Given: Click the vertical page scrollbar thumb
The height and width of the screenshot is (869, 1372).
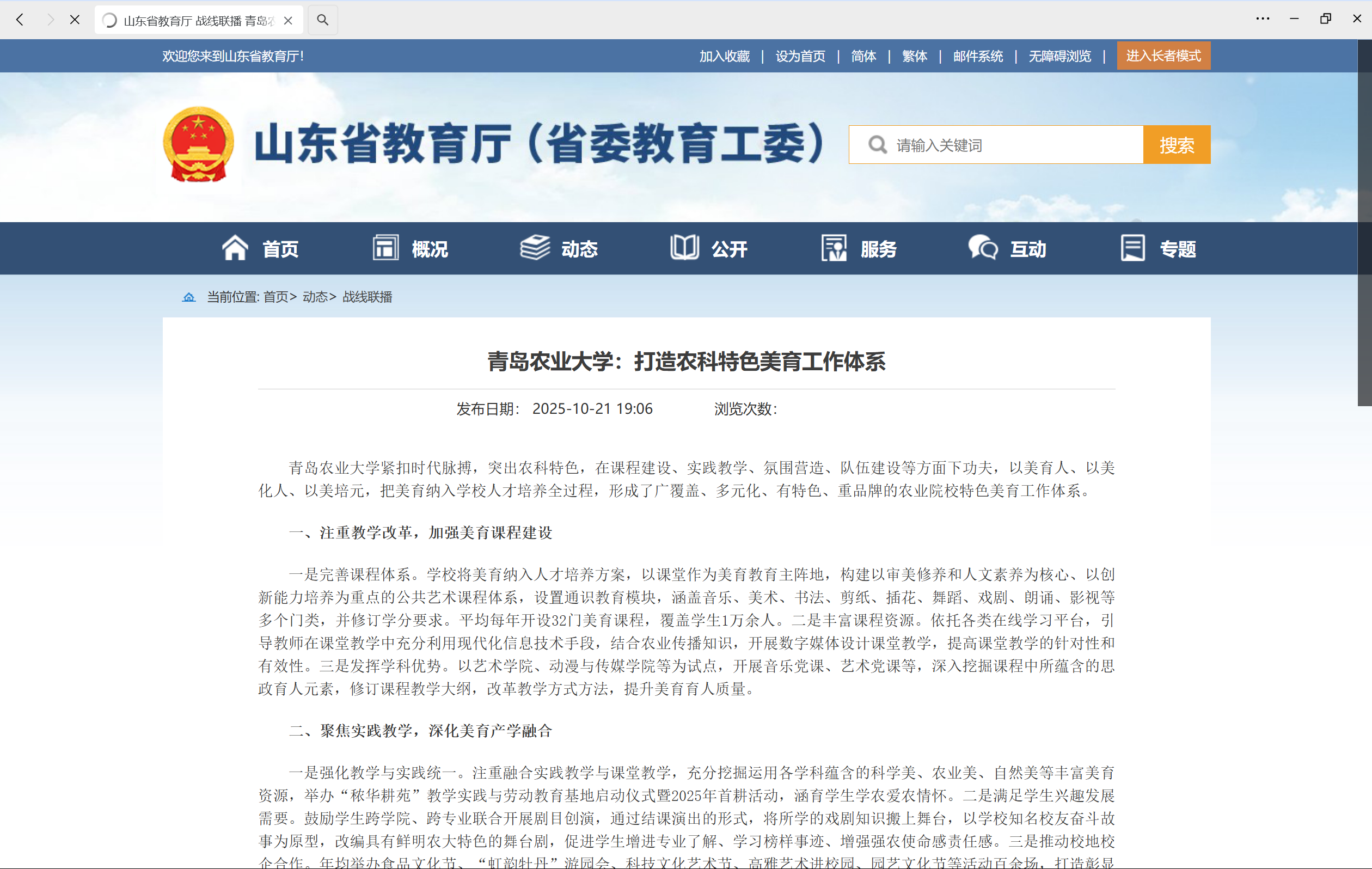Looking at the screenshot, I should click(x=1364, y=222).
